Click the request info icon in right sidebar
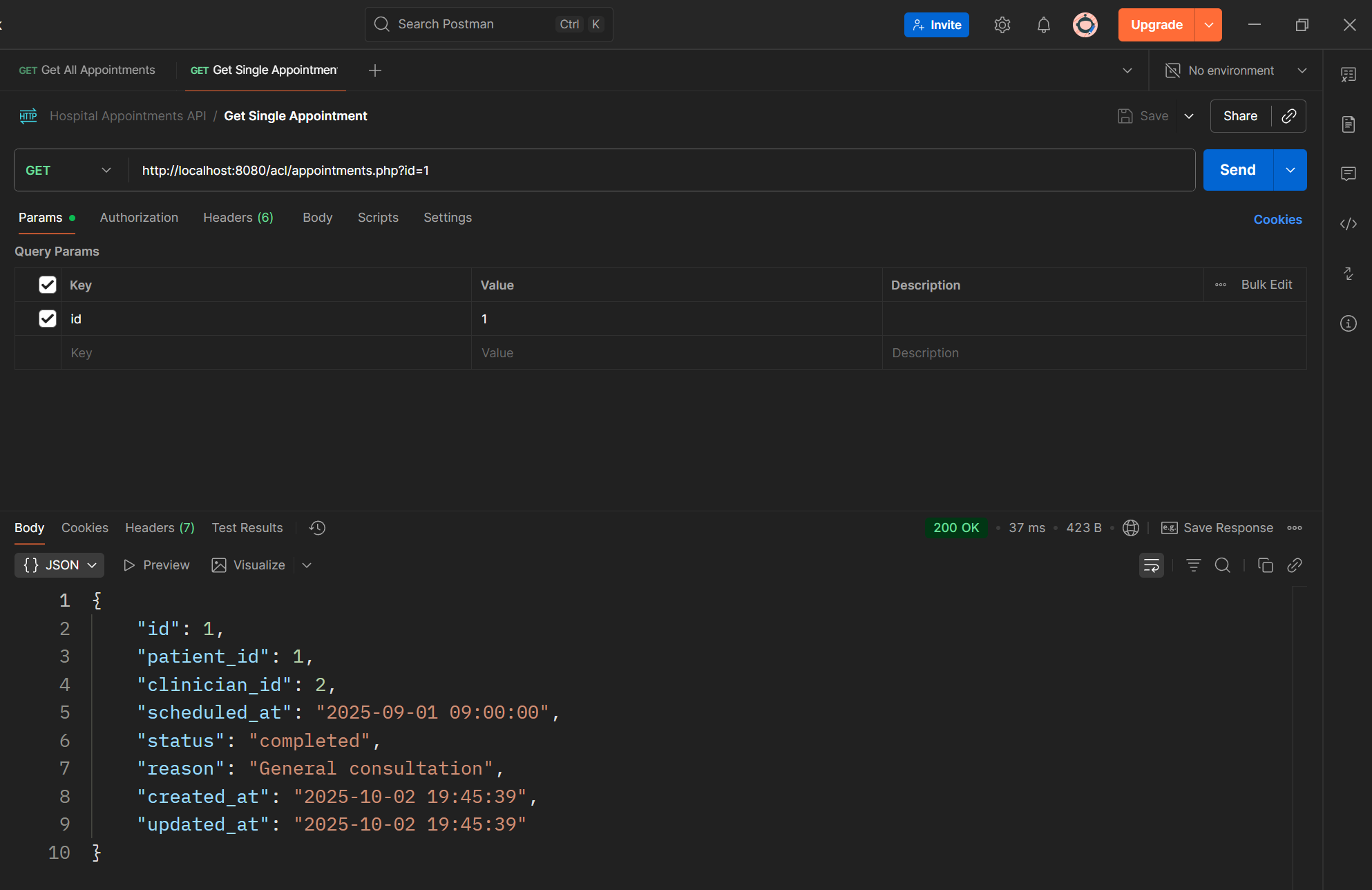The width and height of the screenshot is (1372, 890). [1348, 323]
